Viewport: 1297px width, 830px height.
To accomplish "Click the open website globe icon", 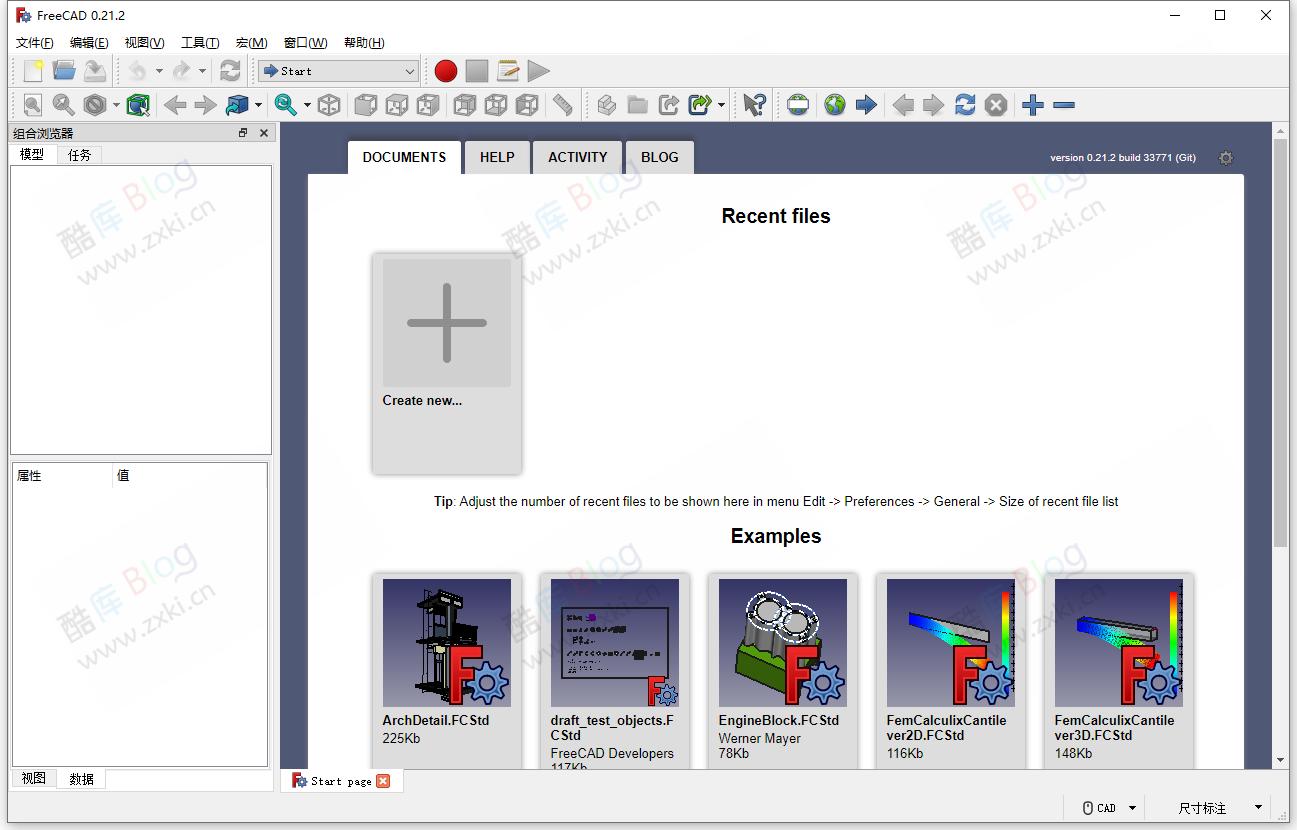I will (835, 105).
